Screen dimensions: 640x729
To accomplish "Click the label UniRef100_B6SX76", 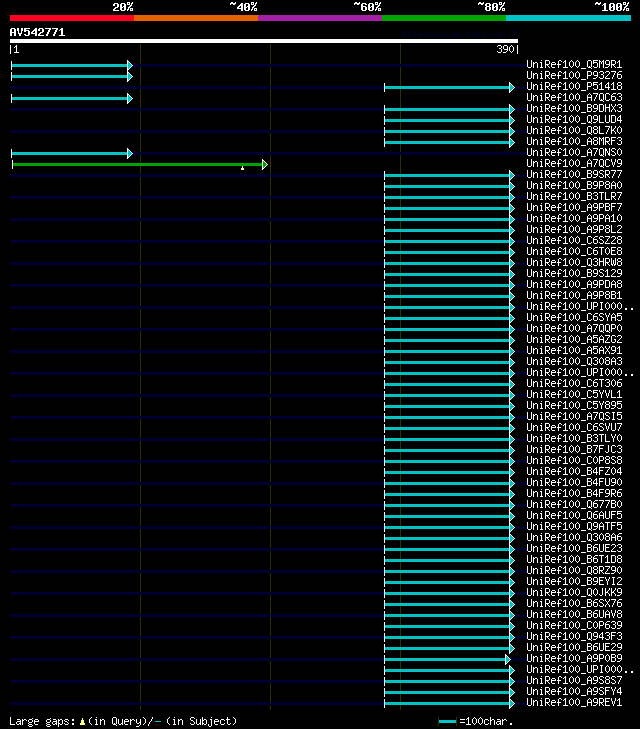I will 574,603.
